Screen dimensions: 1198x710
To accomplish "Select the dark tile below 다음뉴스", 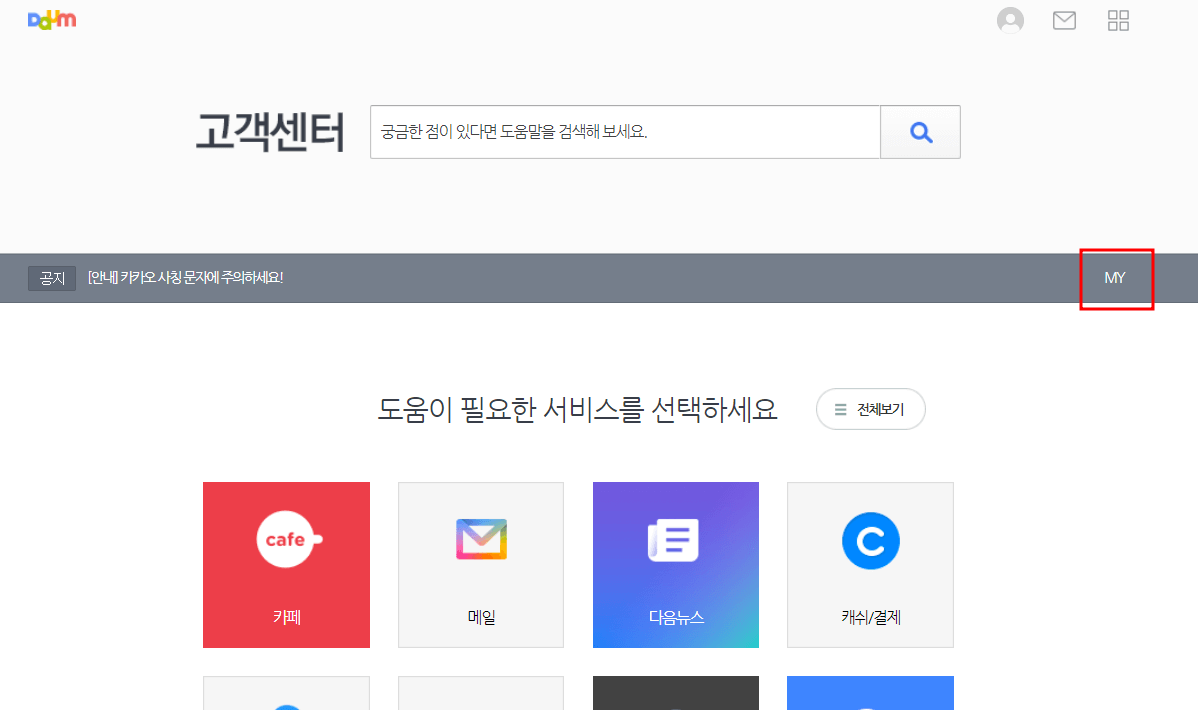I will pos(675,695).
